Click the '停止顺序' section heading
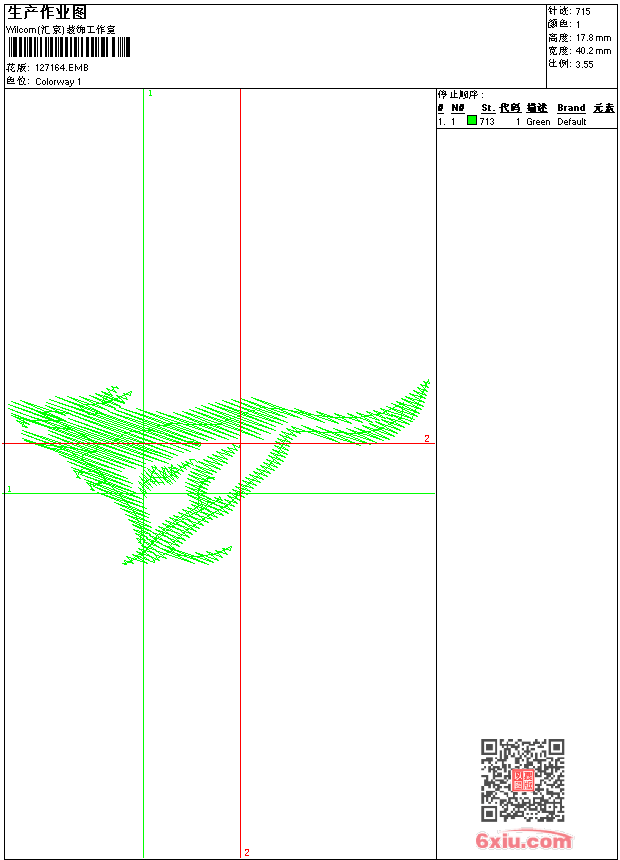Viewport: 620px width, 860px height. tap(461, 94)
